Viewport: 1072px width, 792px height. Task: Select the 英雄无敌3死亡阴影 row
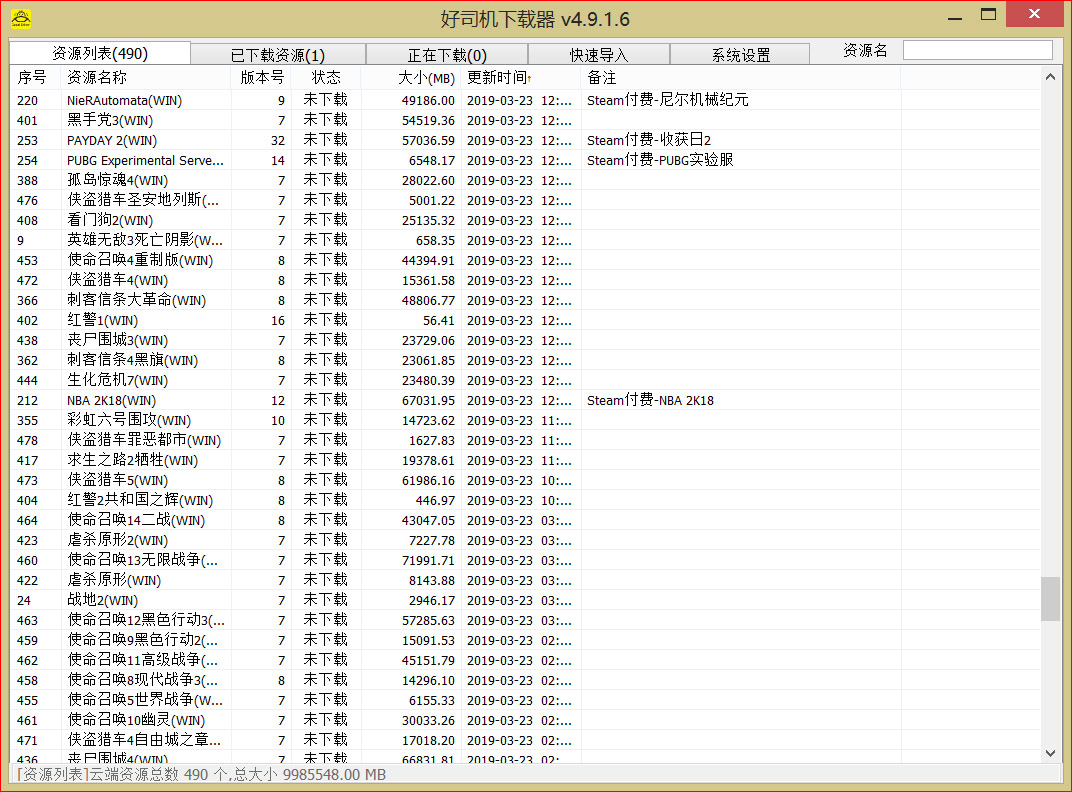[525, 240]
